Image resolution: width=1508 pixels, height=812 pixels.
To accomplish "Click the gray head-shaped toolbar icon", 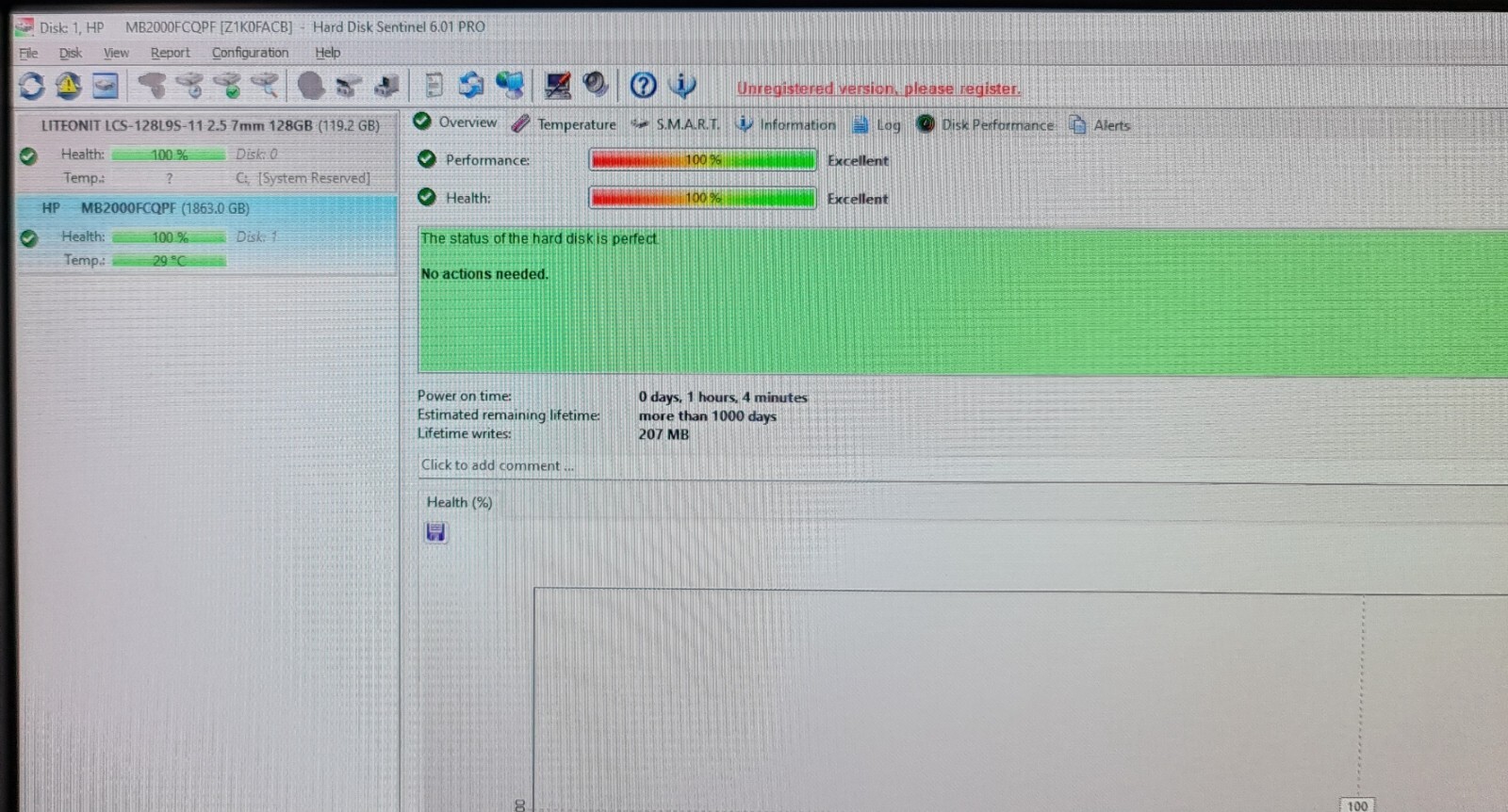I will [311, 86].
